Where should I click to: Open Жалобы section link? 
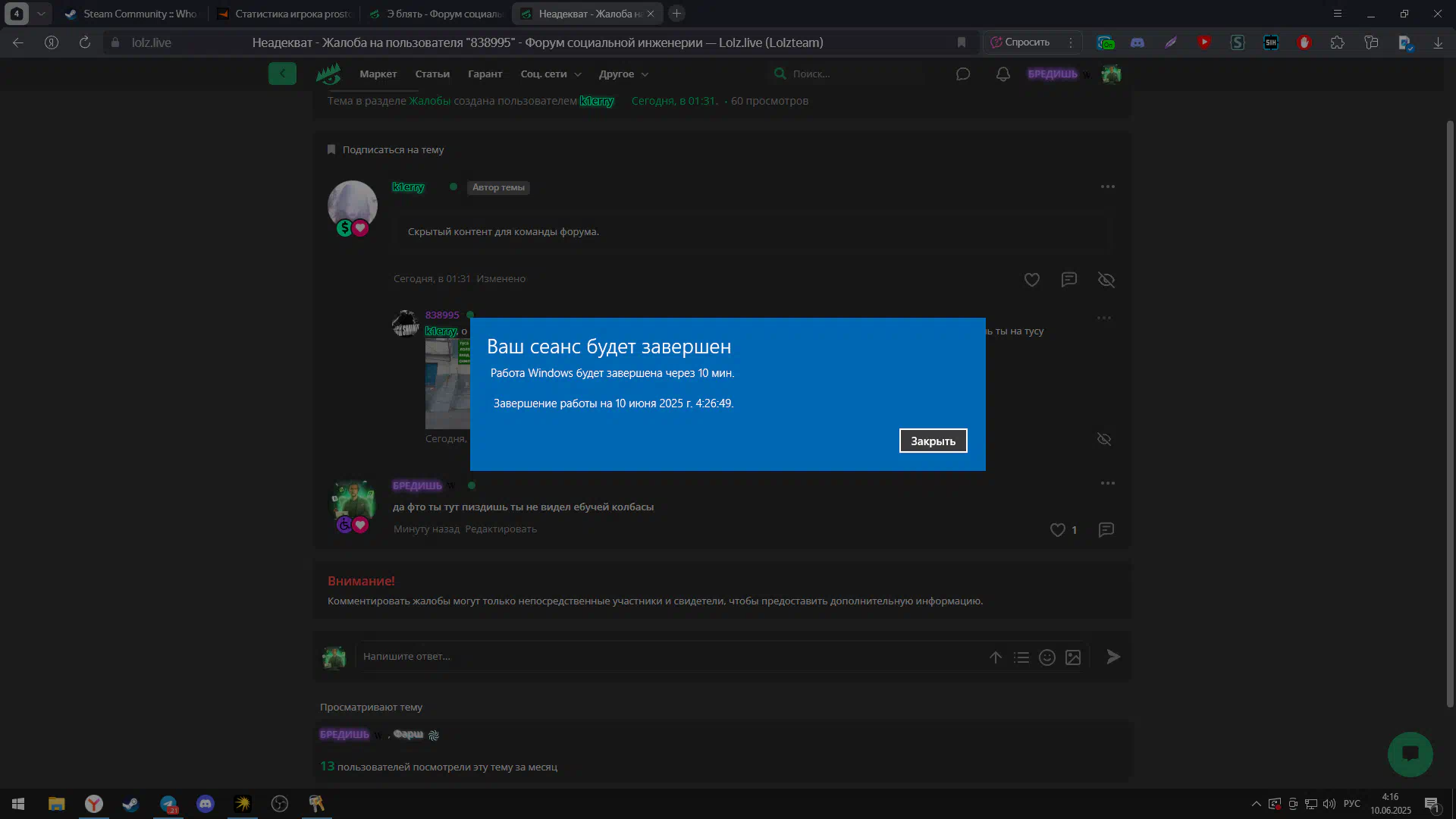429,101
